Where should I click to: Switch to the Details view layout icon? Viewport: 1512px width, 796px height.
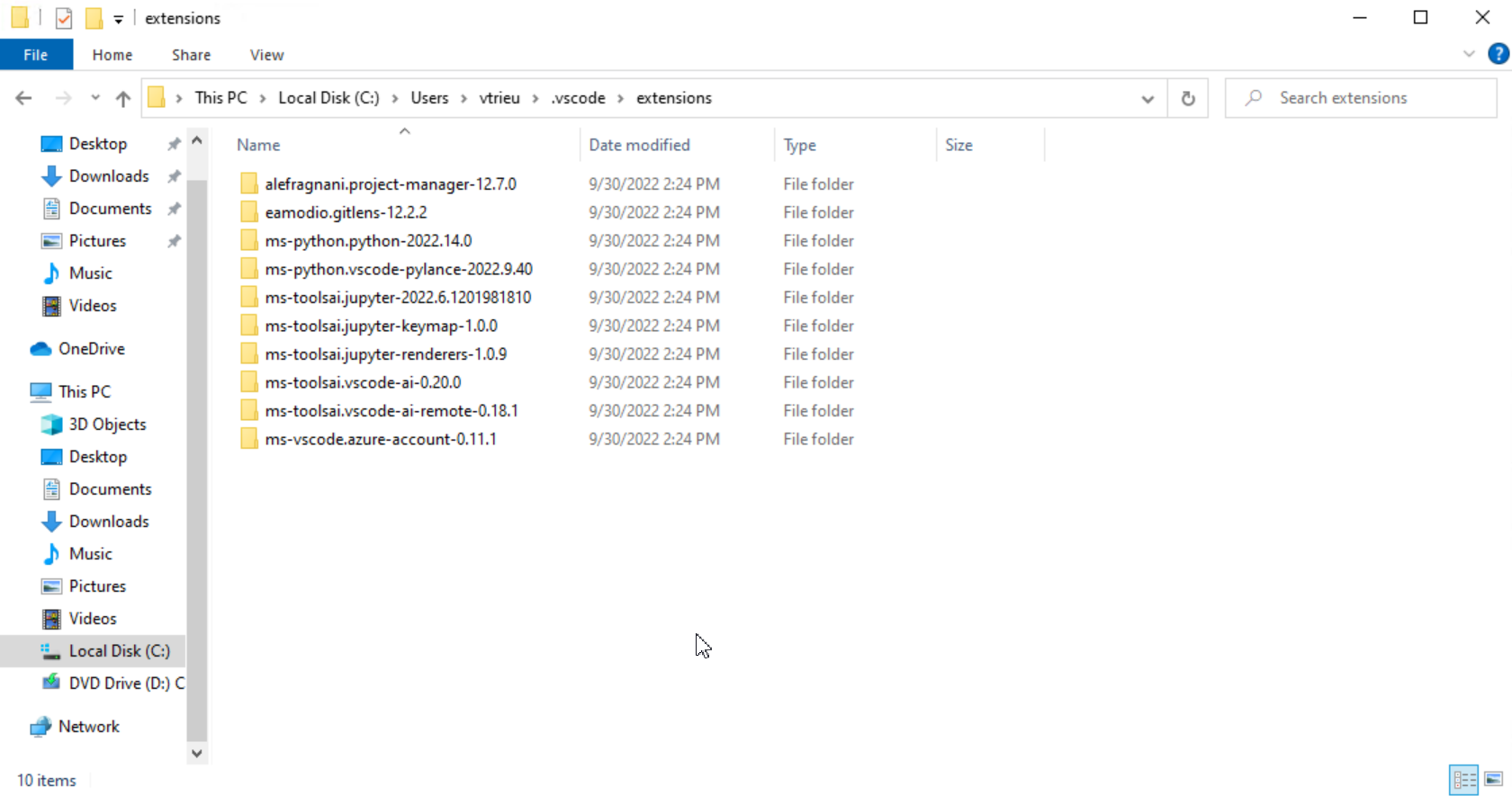[1464, 780]
